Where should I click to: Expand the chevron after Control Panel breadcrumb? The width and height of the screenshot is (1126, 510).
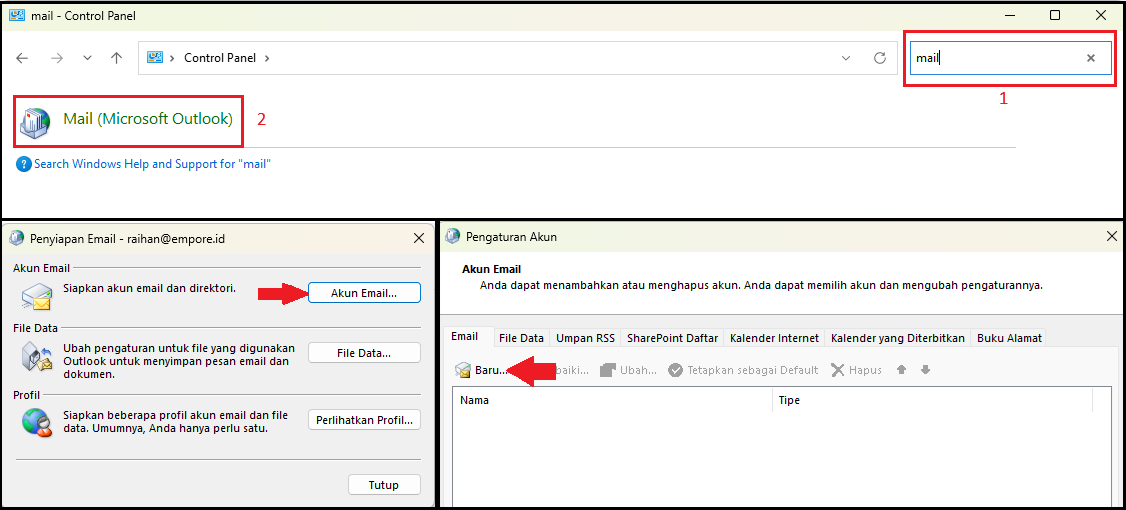[x=267, y=58]
